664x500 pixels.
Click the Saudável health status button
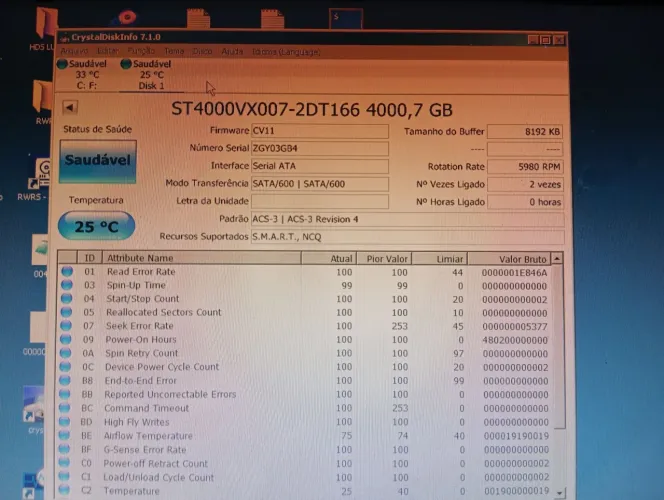98,161
